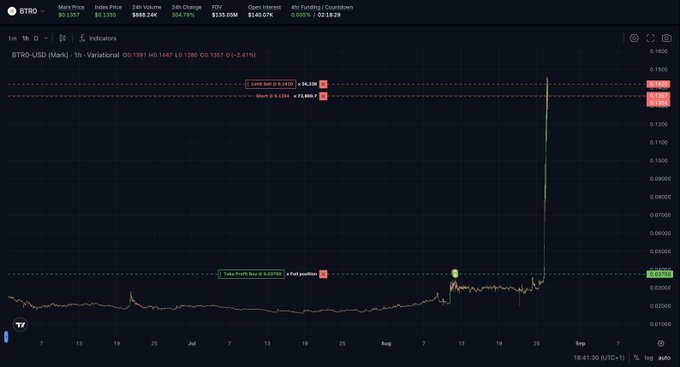Viewport: 680px width, 367px height.
Task: Click the green 0.03750 price label on axis
Action: click(x=660, y=274)
